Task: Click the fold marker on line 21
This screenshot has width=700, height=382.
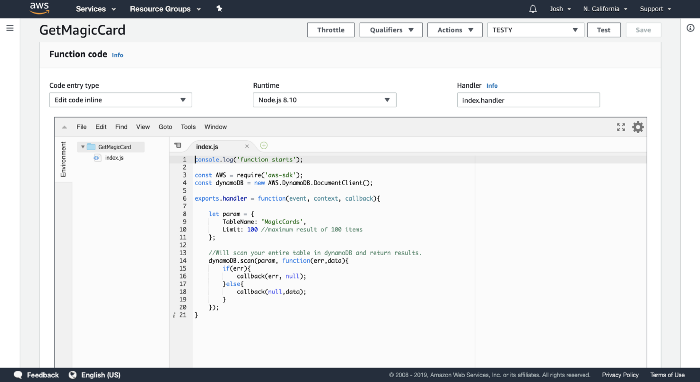Action: [175, 315]
